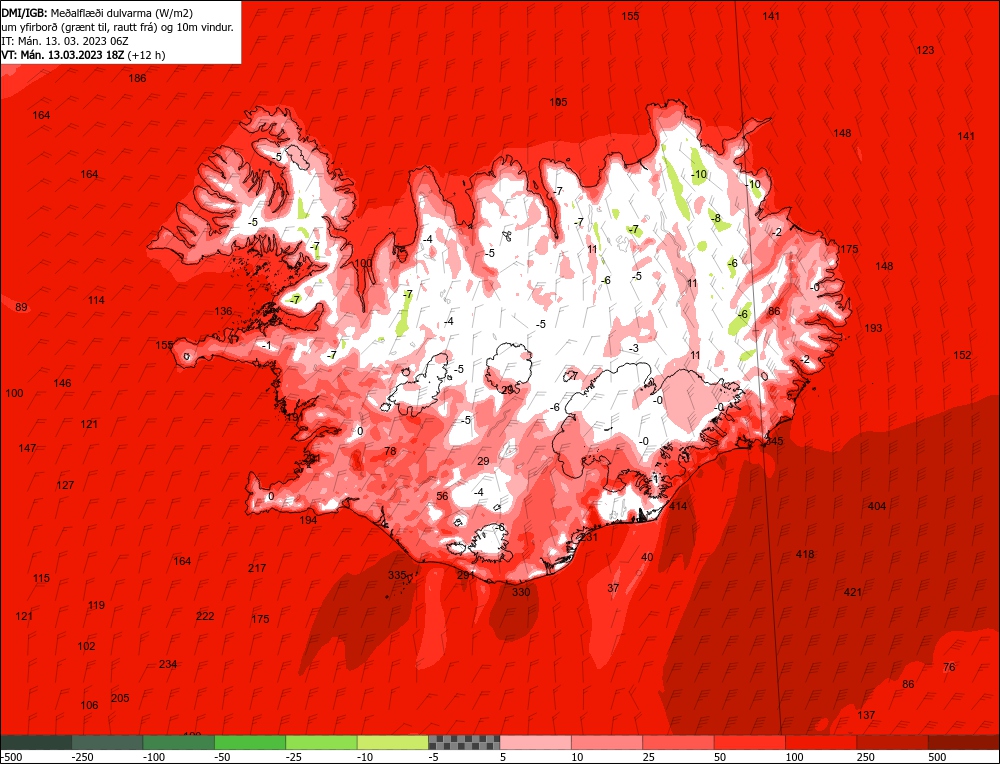Click the value 291 on the map
The height and width of the screenshot is (764, 1000).
click(466, 576)
